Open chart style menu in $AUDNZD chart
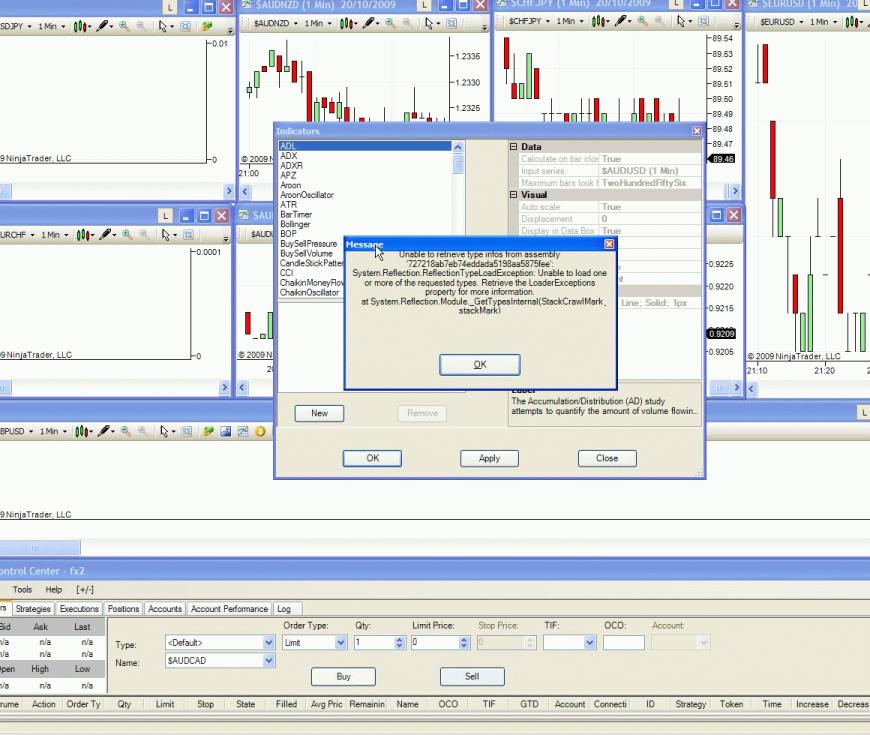Screen dimensions: 870x735 coord(348,23)
